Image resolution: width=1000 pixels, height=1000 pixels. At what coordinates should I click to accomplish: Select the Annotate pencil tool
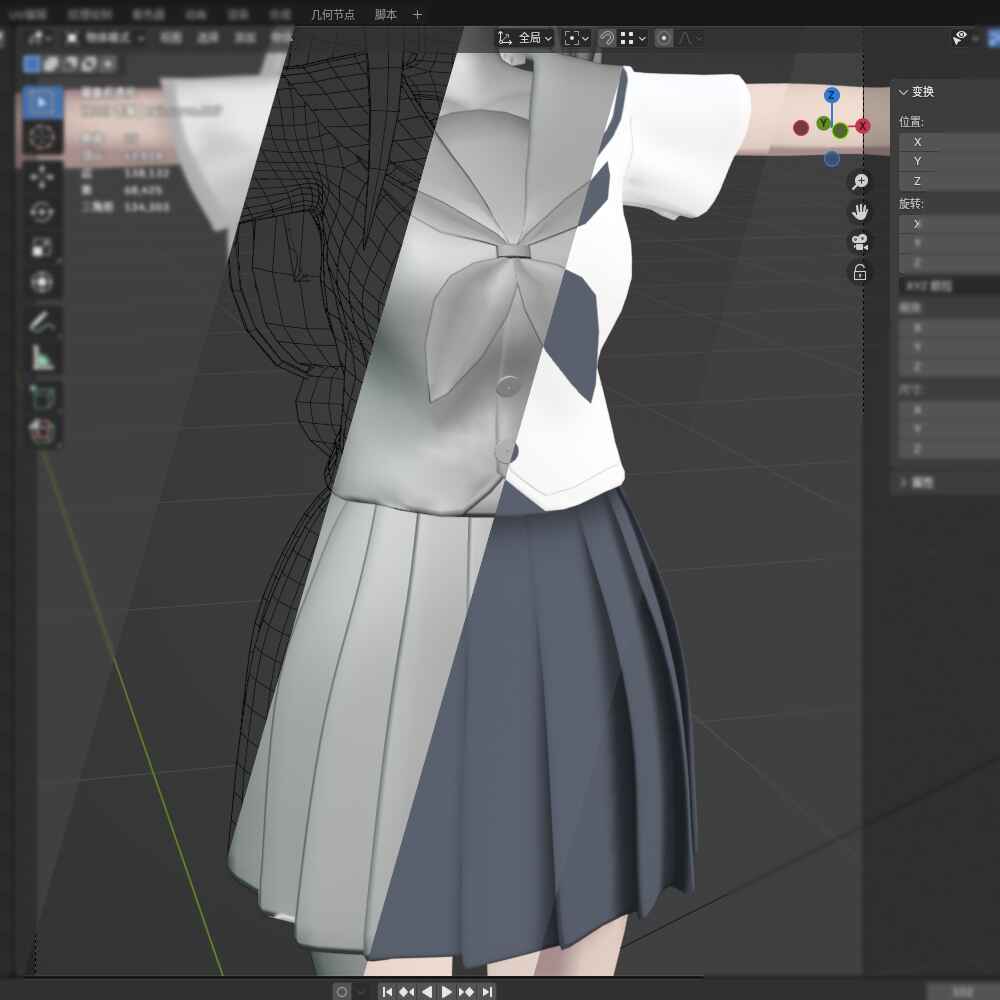pos(42,321)
